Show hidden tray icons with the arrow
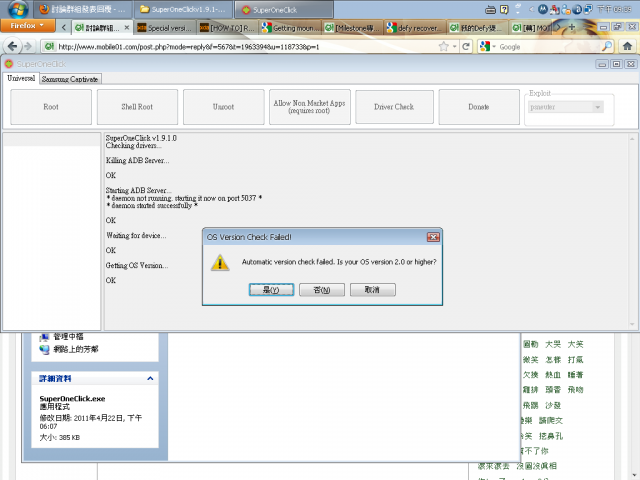The height and width of the screenshot is (480, 640). point(531,9)
